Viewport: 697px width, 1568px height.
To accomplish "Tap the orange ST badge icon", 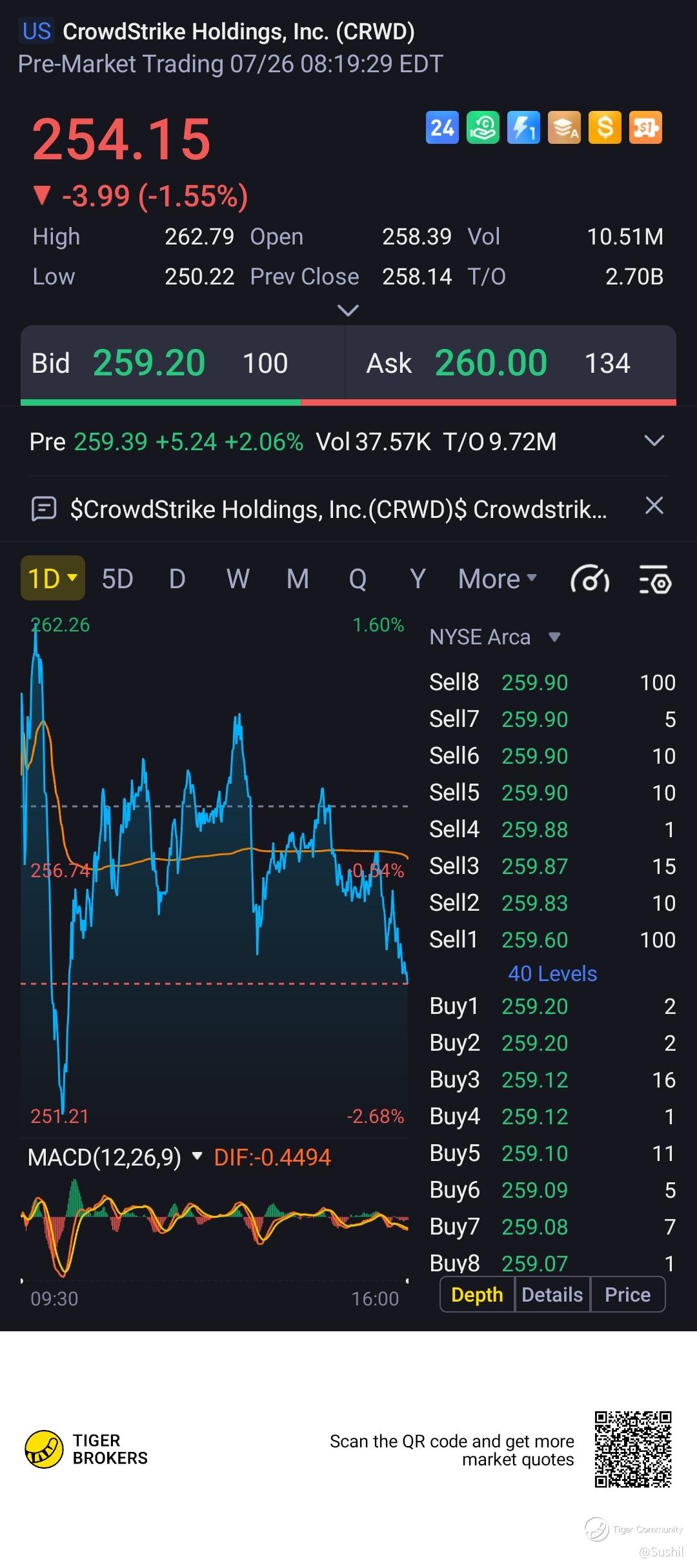I will 645,128.
